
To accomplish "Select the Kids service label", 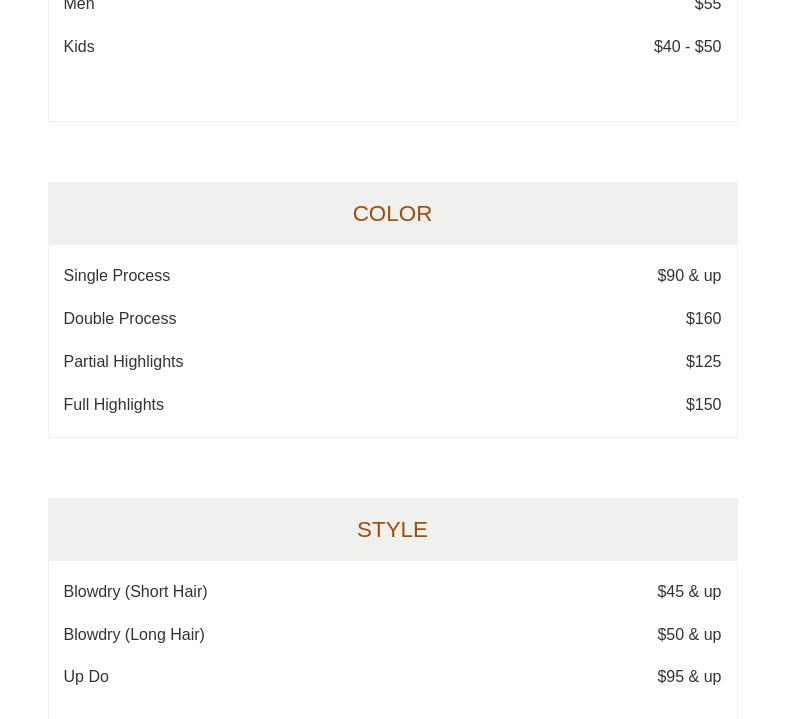I will click(79, 47).
